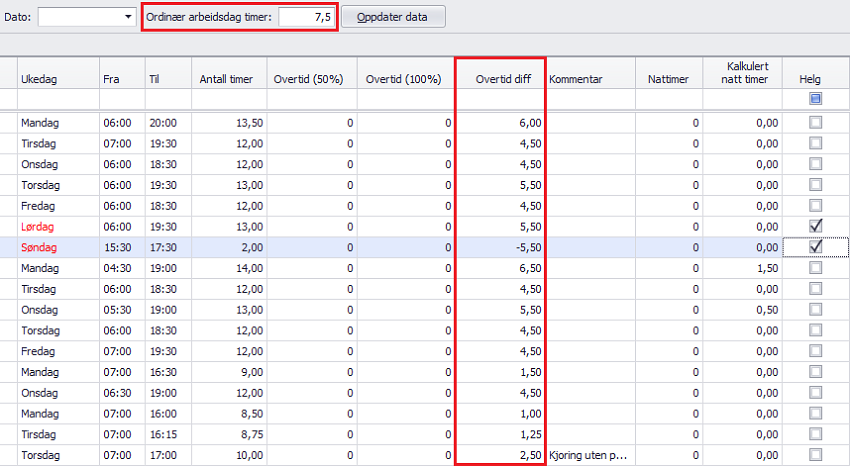Select the Søndag row weekday cell
This screenshot has height=466, width=850.
[58, 247]
